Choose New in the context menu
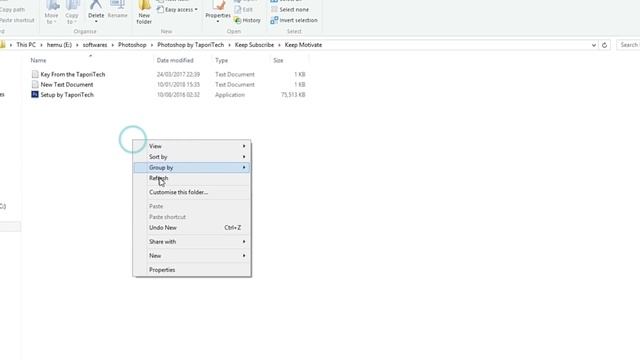Viewport: 640px width, 360px height. 192,256
